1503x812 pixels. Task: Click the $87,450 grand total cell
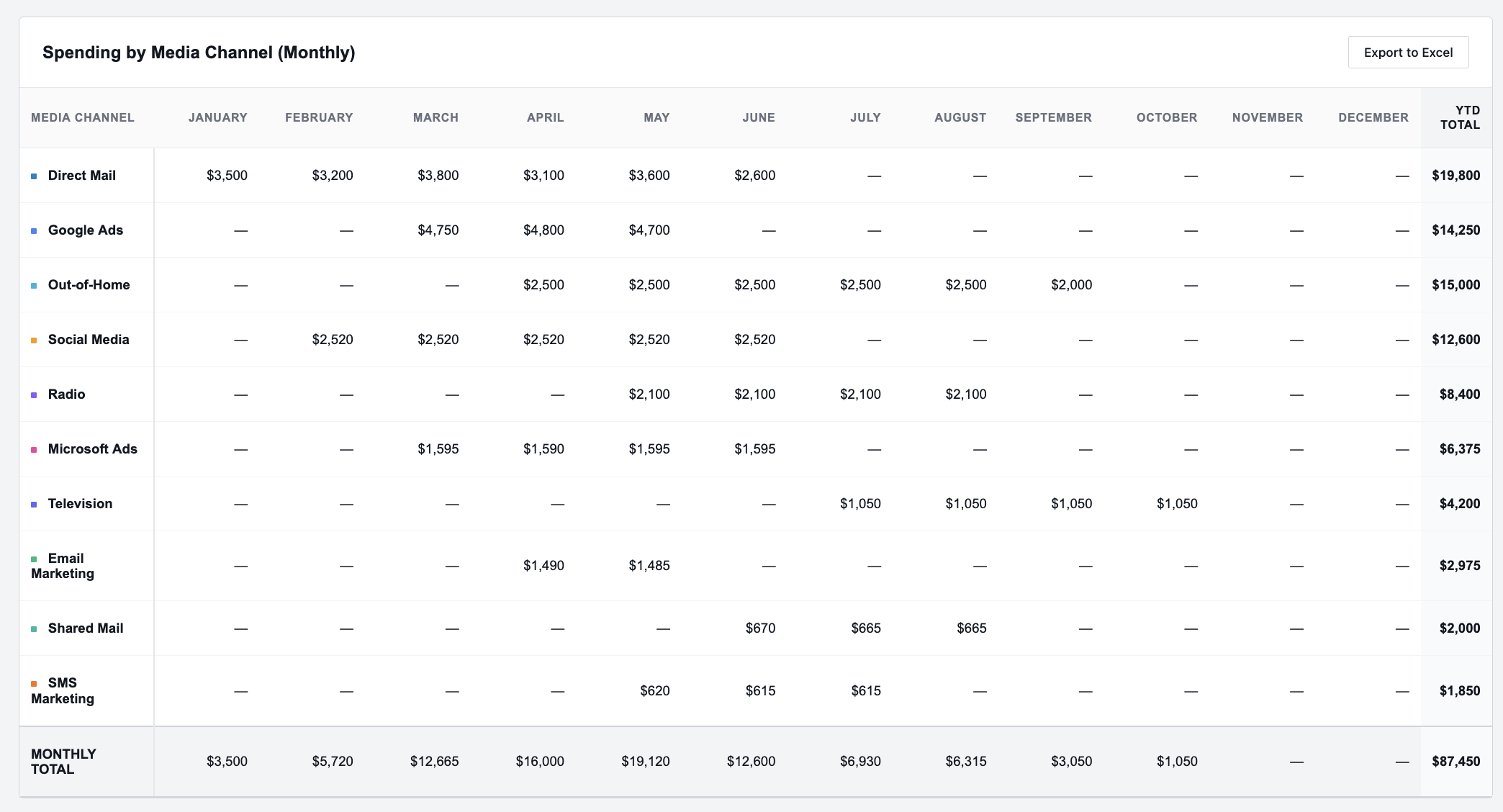coord(1455,761)
